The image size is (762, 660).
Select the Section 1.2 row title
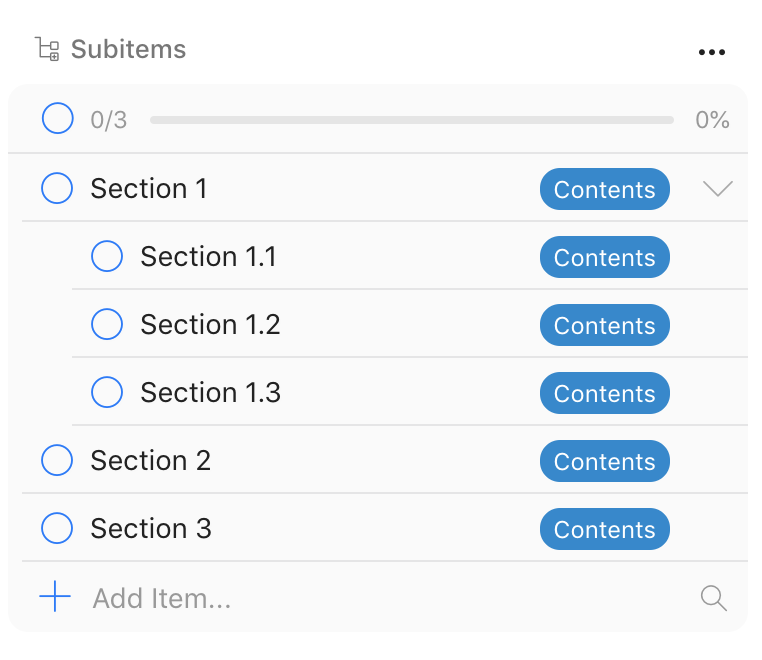(210, 325)
